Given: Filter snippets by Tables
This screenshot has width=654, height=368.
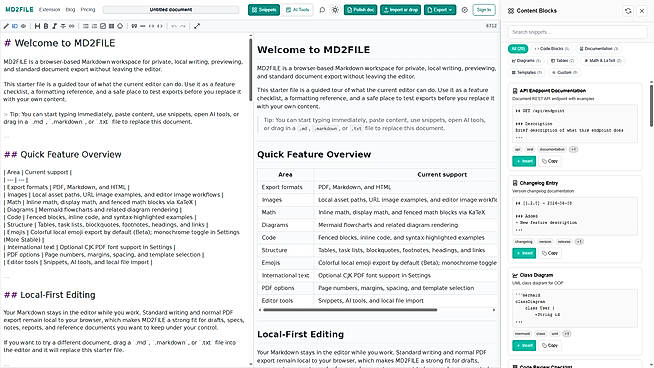Looking at the screenshot, I should [562, 61].
